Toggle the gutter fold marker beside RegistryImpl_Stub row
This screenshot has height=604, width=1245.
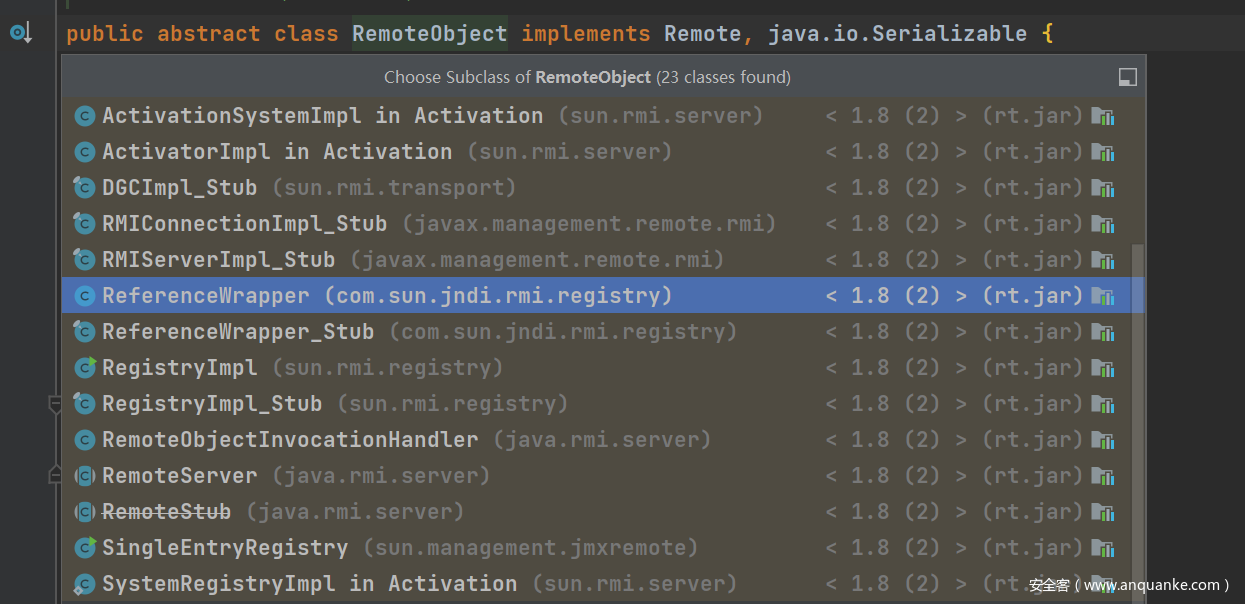pyautogui.click(x=55, y=404)
